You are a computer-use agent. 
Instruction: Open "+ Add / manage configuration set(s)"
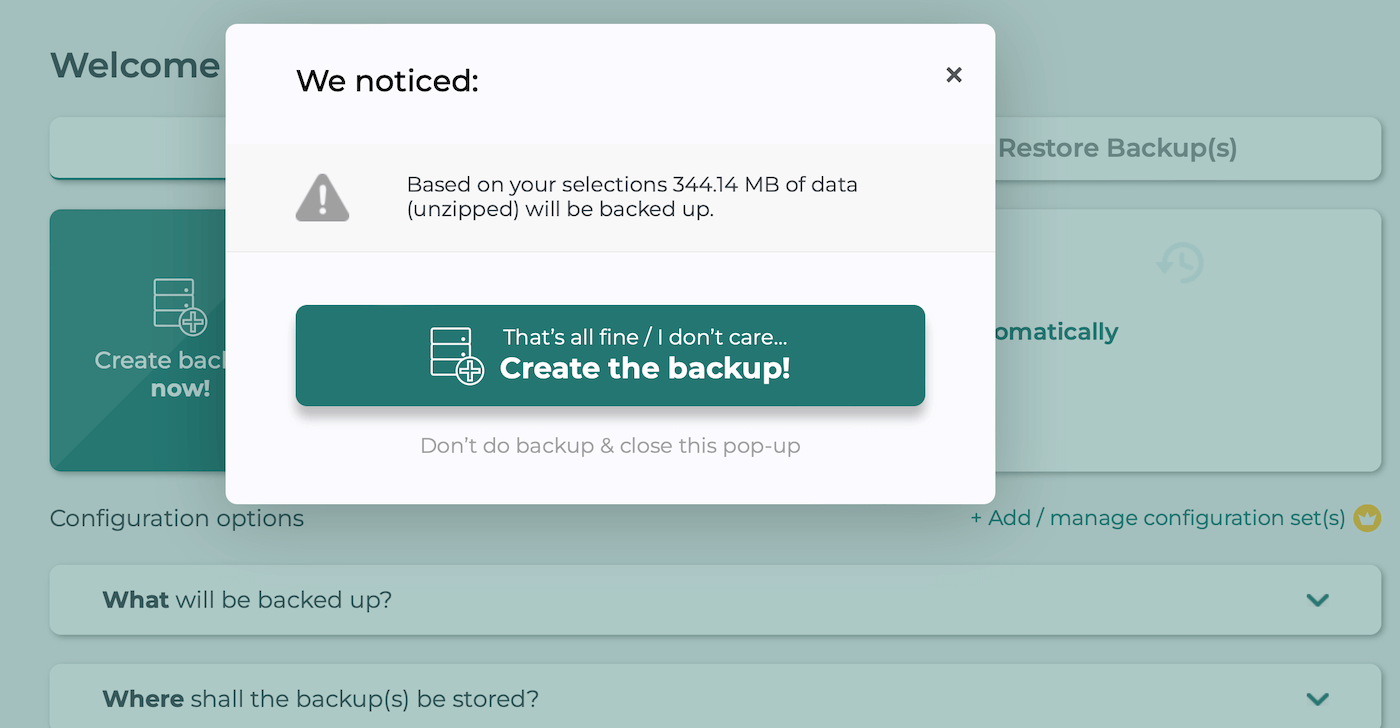(x=1157, y=518)
